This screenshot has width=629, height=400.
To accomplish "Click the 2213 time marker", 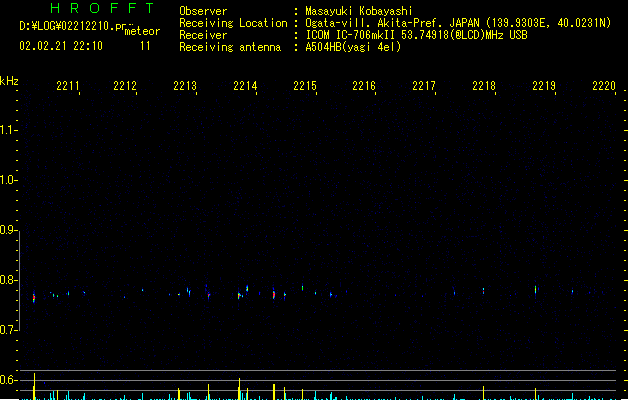I will [x=185, y=86].
